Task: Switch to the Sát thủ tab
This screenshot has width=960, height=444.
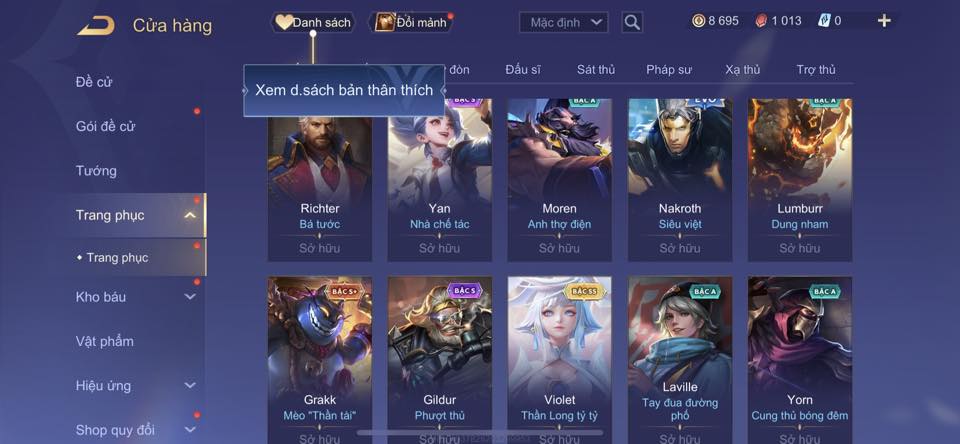Action: tap(596, 70)
